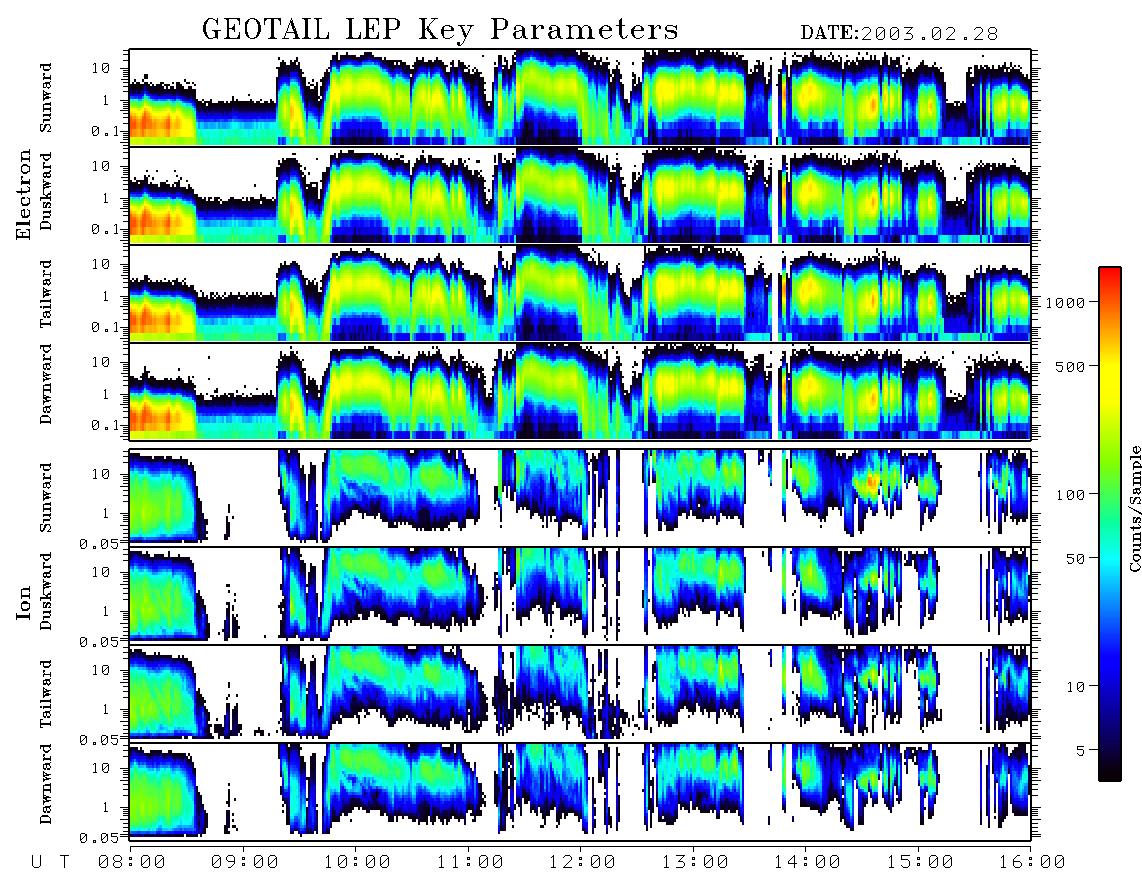Click "0.05" tick of Ion Dawnward panel

pyautogui.click(x=98, y=838)
